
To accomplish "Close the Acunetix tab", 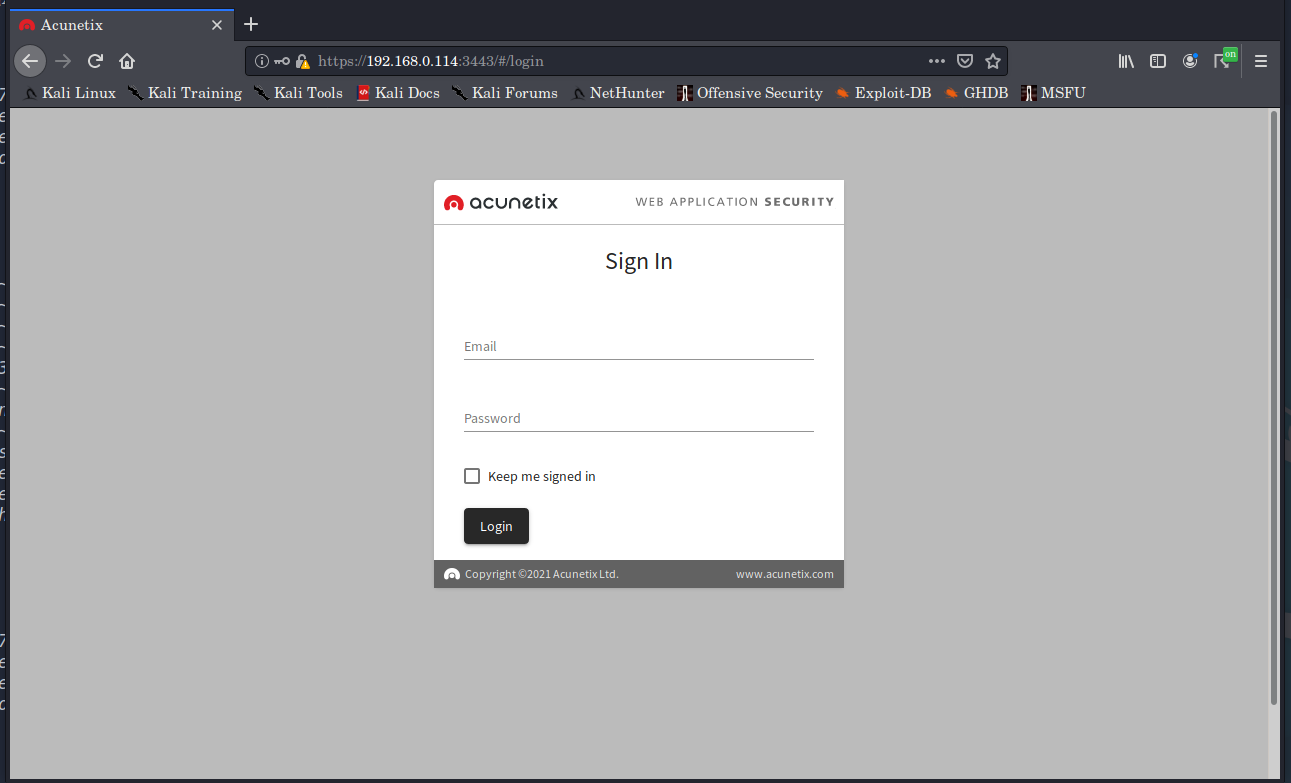I will click(x=217, y=25).
